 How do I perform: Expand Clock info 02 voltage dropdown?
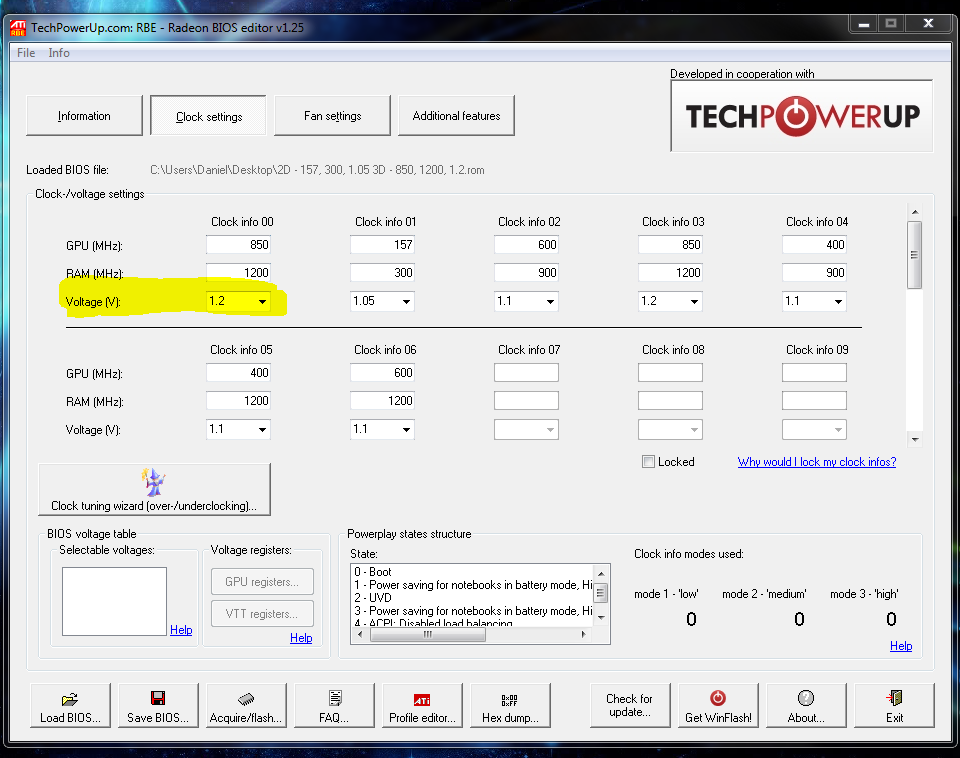[550, 301]
